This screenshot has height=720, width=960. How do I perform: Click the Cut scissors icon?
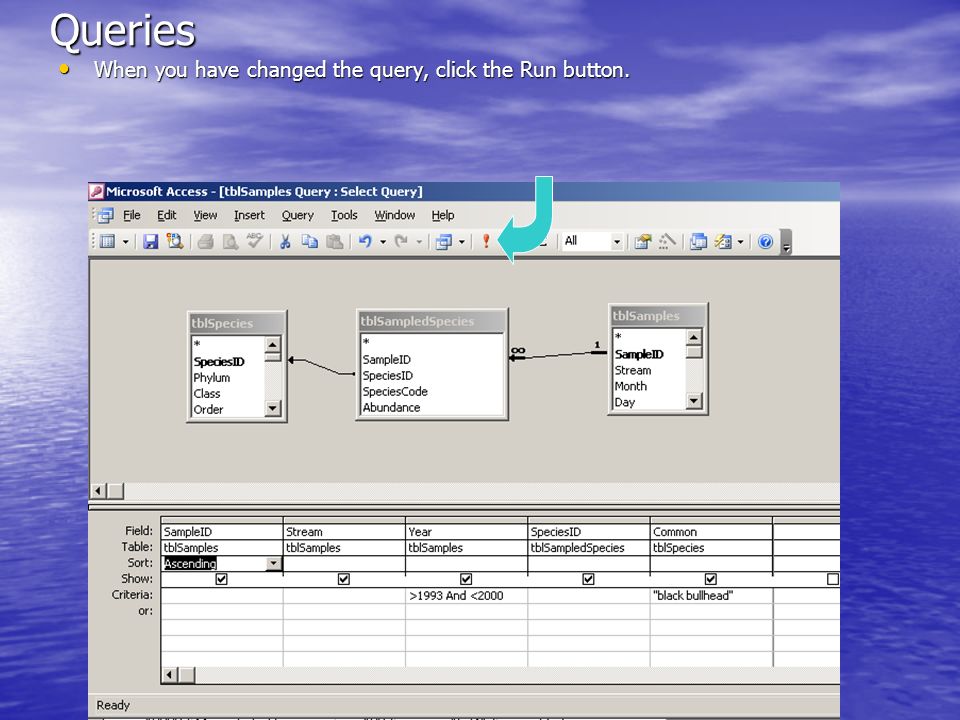click(x=285, y=241)
